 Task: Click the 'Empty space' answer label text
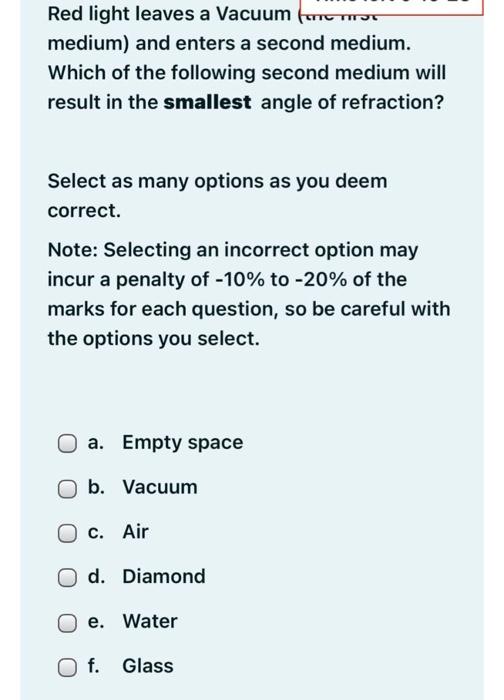(183, 443)
